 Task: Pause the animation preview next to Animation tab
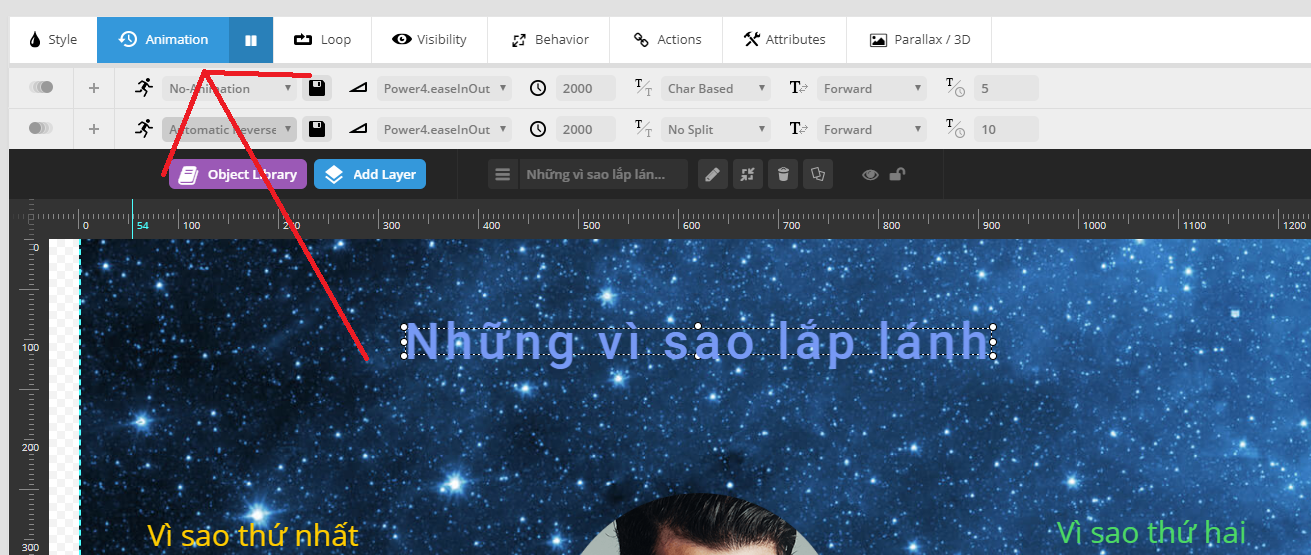251,40
